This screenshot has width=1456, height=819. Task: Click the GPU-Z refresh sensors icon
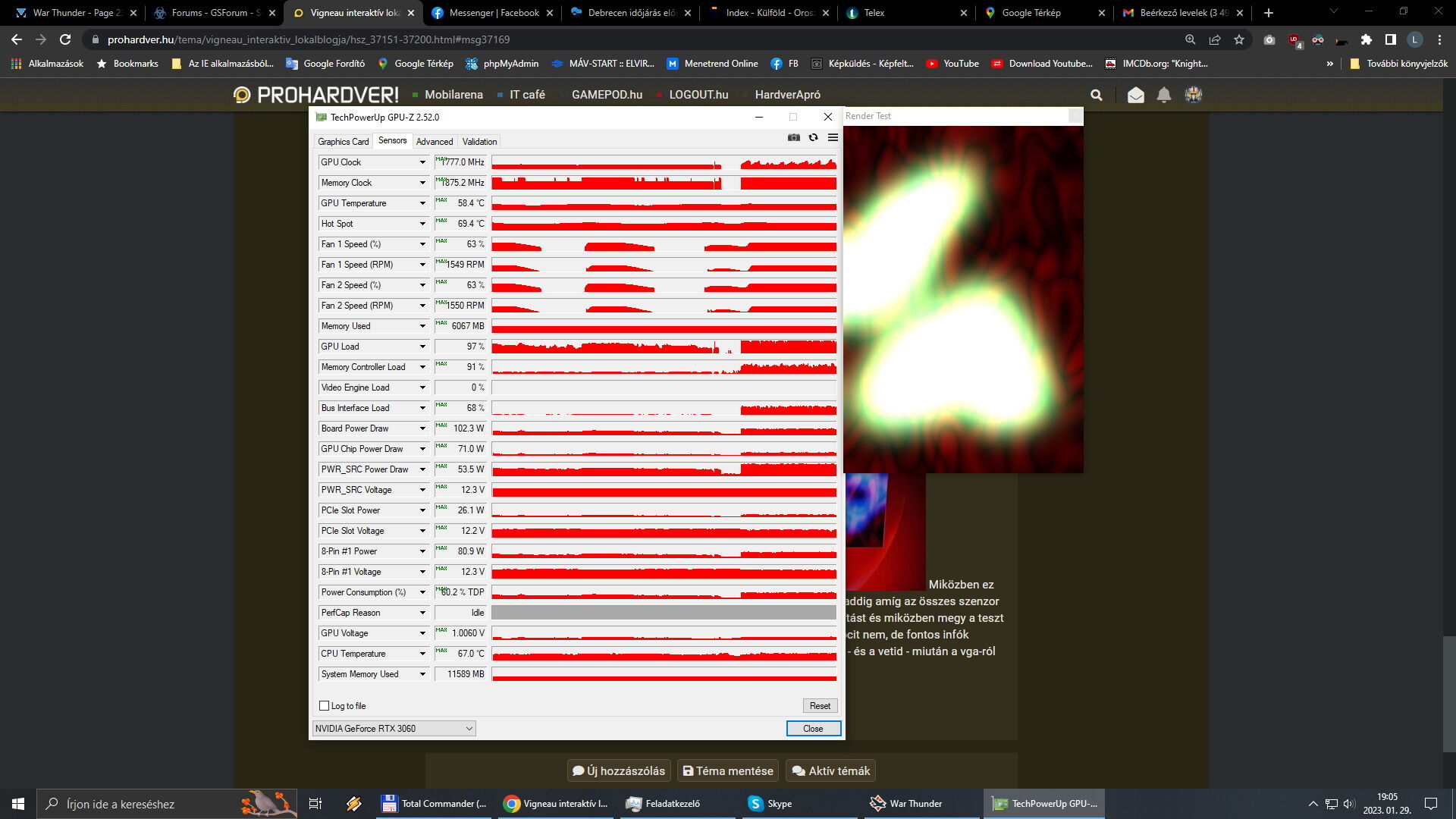(813, 137)
